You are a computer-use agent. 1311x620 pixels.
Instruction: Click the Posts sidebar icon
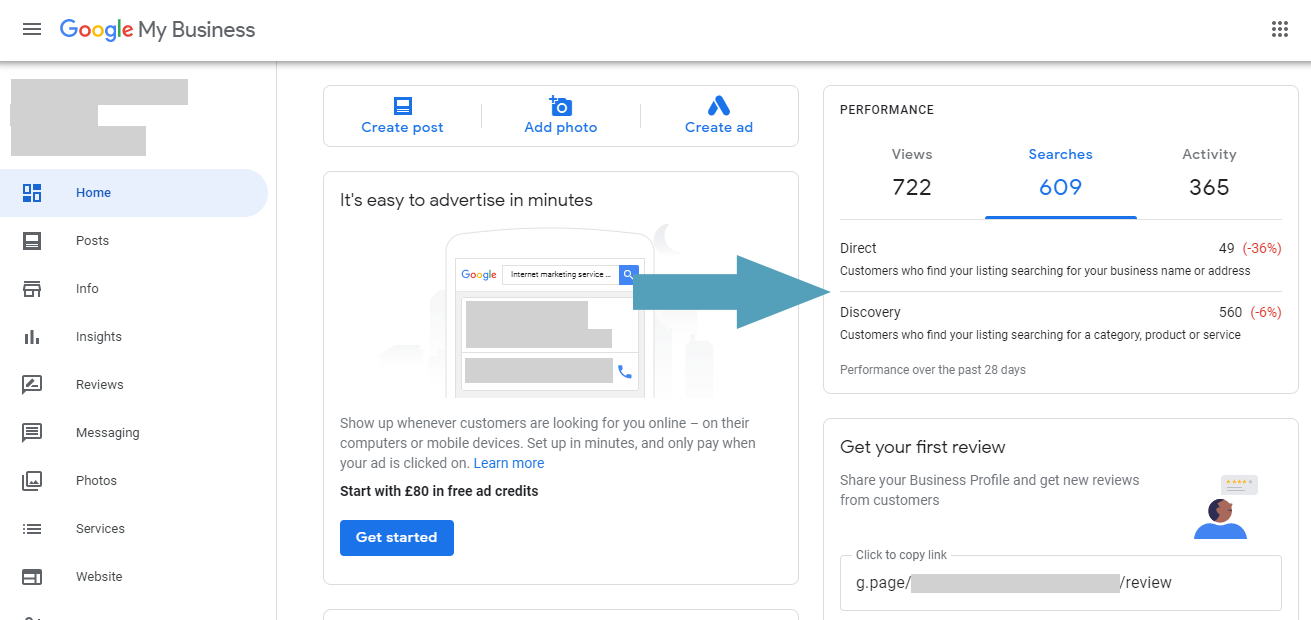click(x=32, y=241)
